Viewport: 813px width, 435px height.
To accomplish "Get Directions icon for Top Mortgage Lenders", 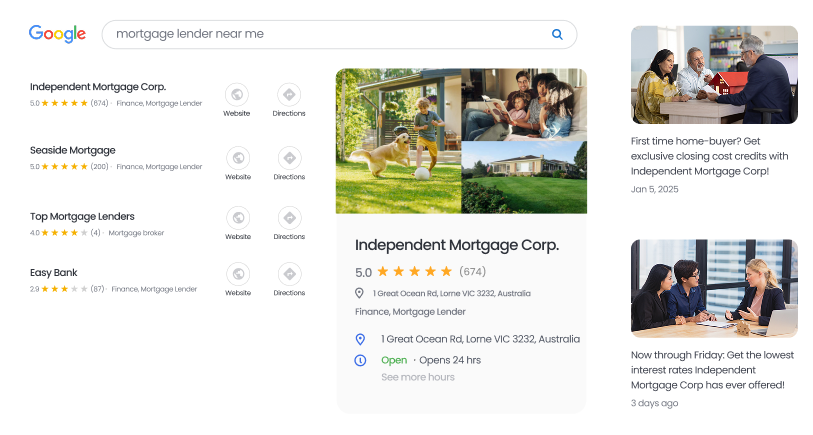I will coord(289,218).
